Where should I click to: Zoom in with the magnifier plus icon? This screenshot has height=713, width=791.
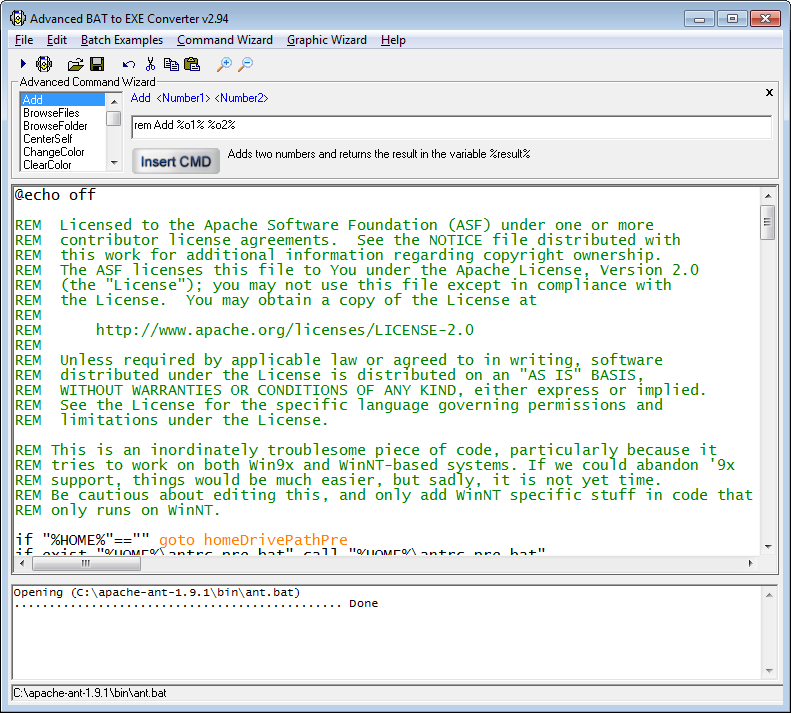pyautogui.click(x=224, y=64)
